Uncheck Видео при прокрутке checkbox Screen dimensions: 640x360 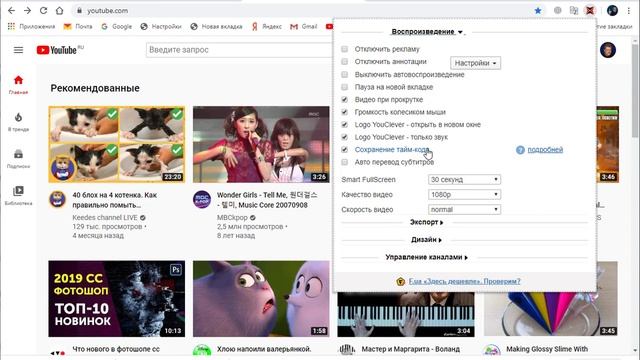(x=344, y=100)
